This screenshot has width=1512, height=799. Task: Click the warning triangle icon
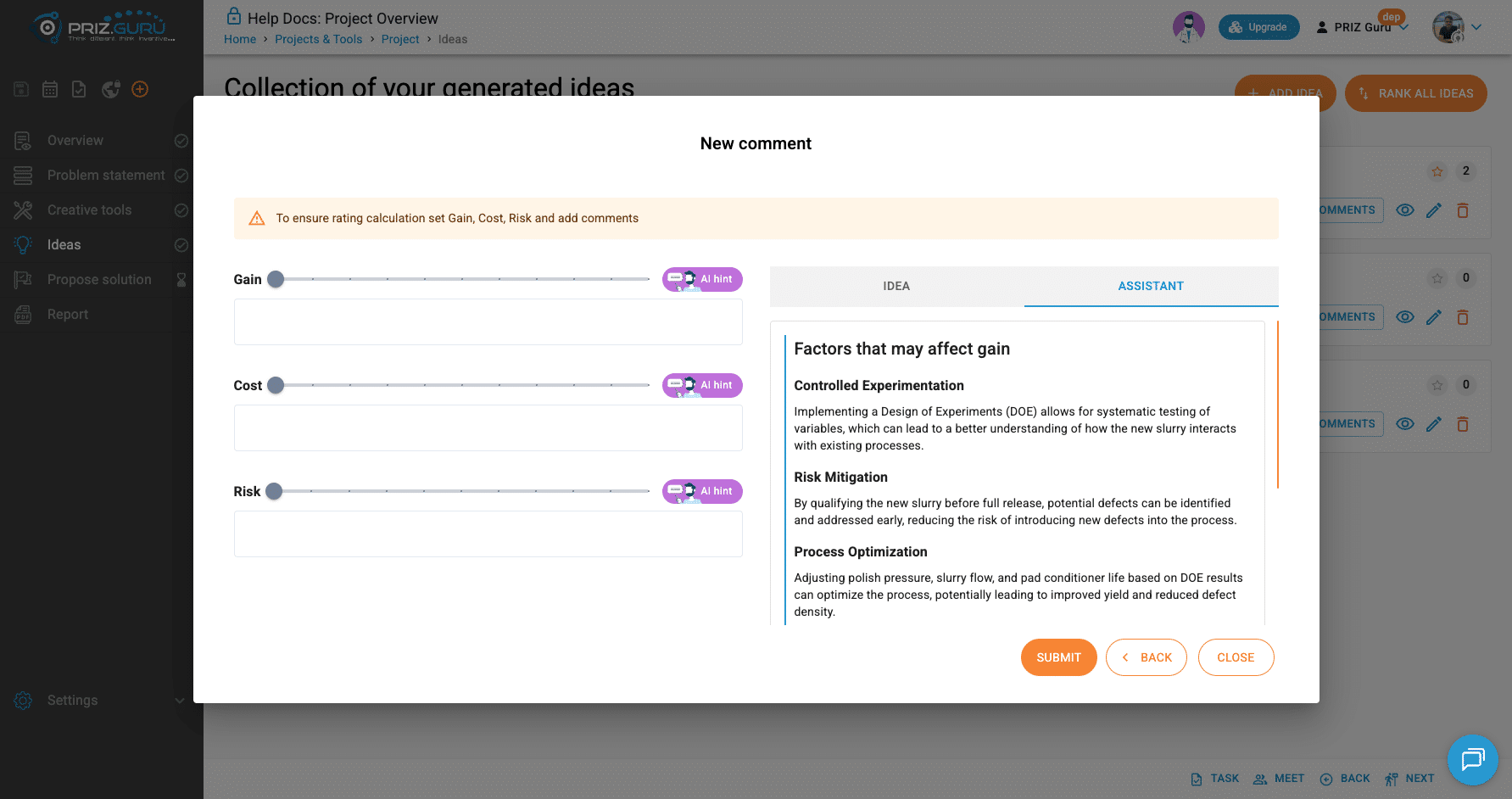(257, 218)
